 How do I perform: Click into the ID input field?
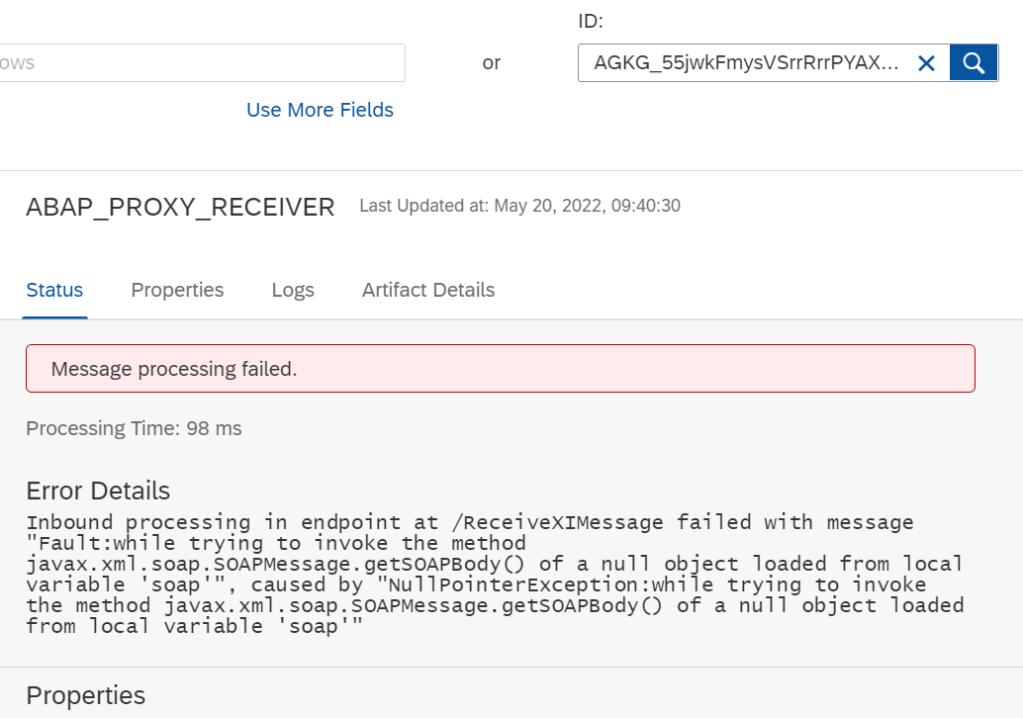click(745, 63)
